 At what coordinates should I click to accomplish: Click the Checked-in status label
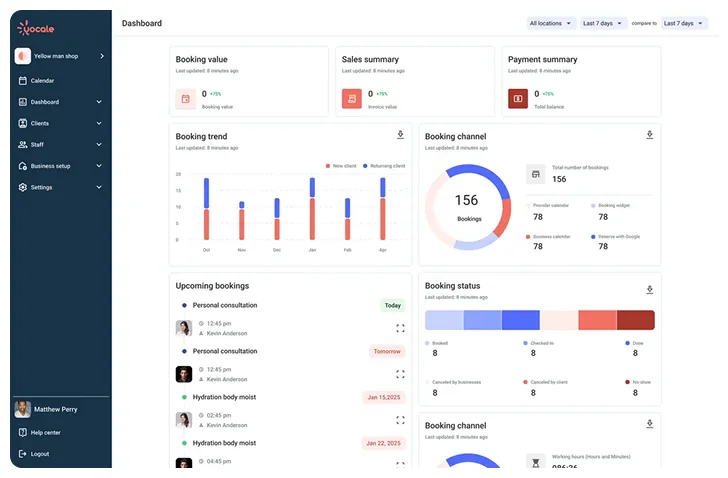pyautogui.click(x=542, y=344)
